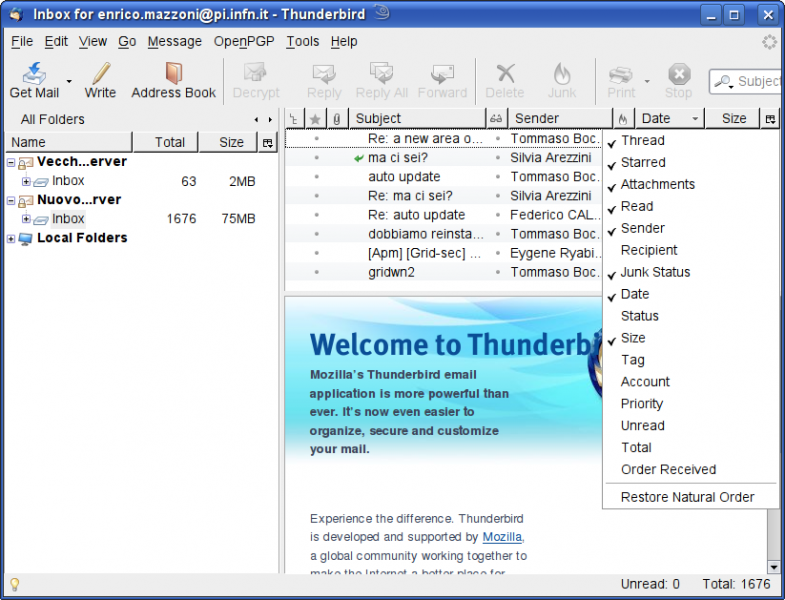Click the Thunderbird activity throbber icon
Image resolution: width=785 pixels, height=600 pixels.
coord(769,42)
